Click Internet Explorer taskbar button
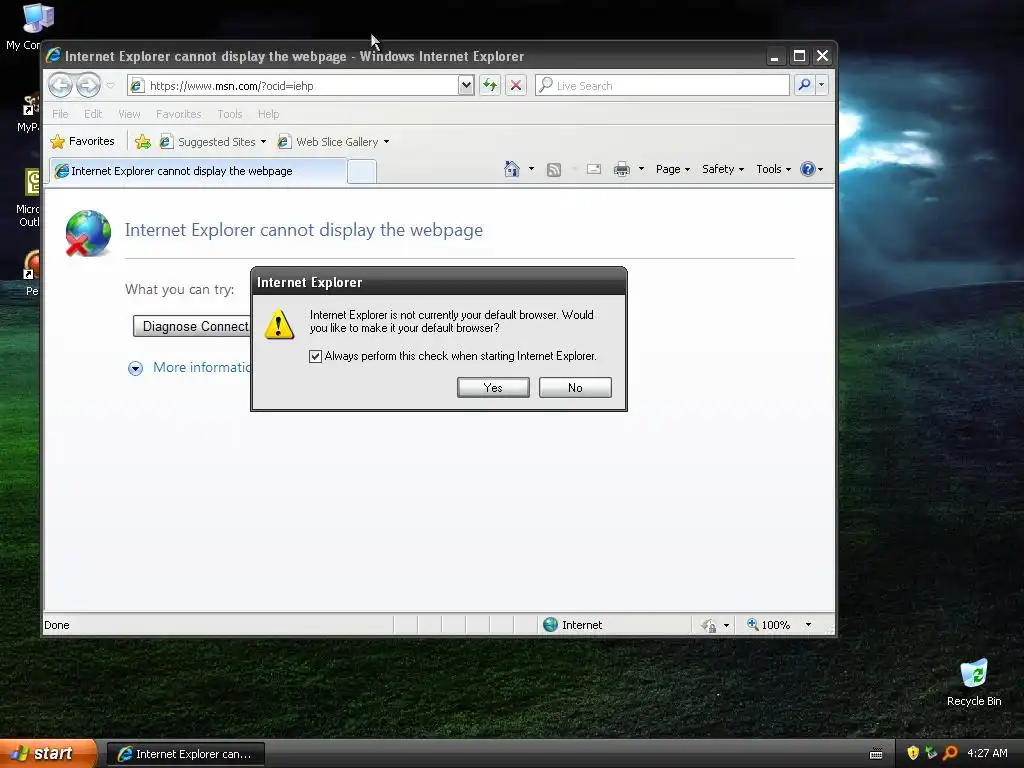Image resolution: width=1024 pixels, height=768 pixels. (185, 754)
